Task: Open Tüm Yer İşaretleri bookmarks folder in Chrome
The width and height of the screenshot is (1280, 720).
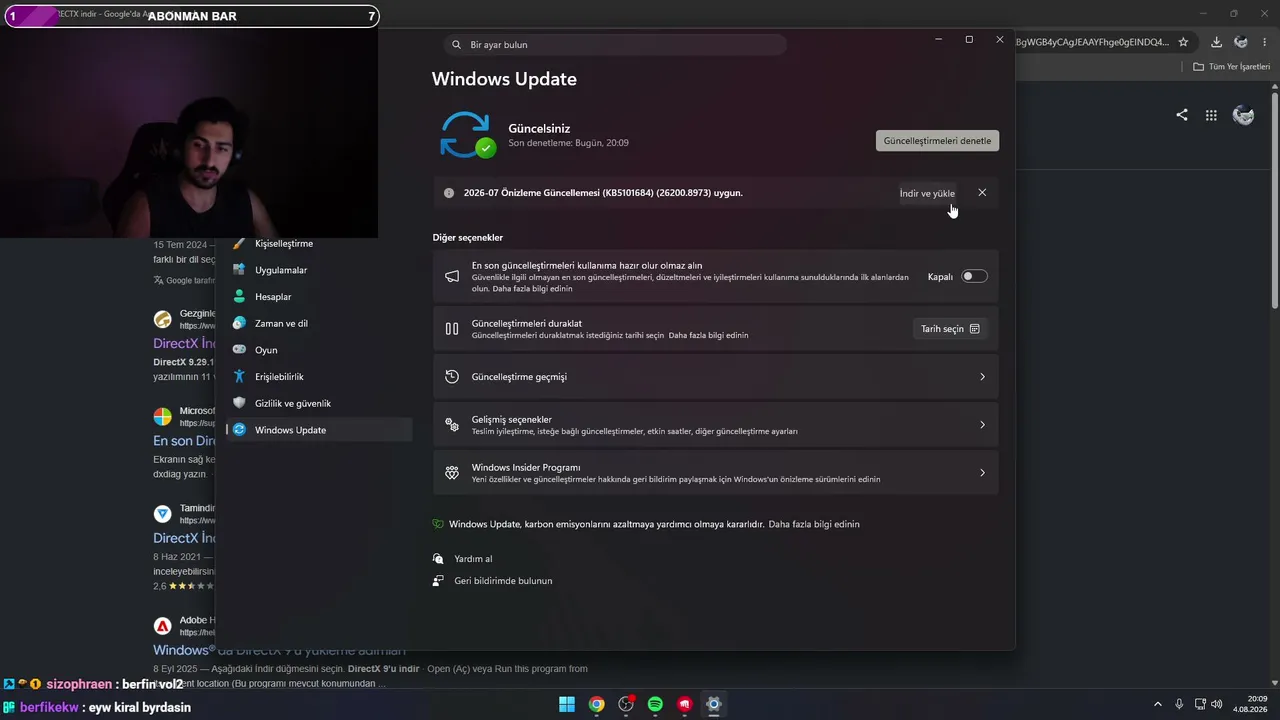Action: (1231, 67)
